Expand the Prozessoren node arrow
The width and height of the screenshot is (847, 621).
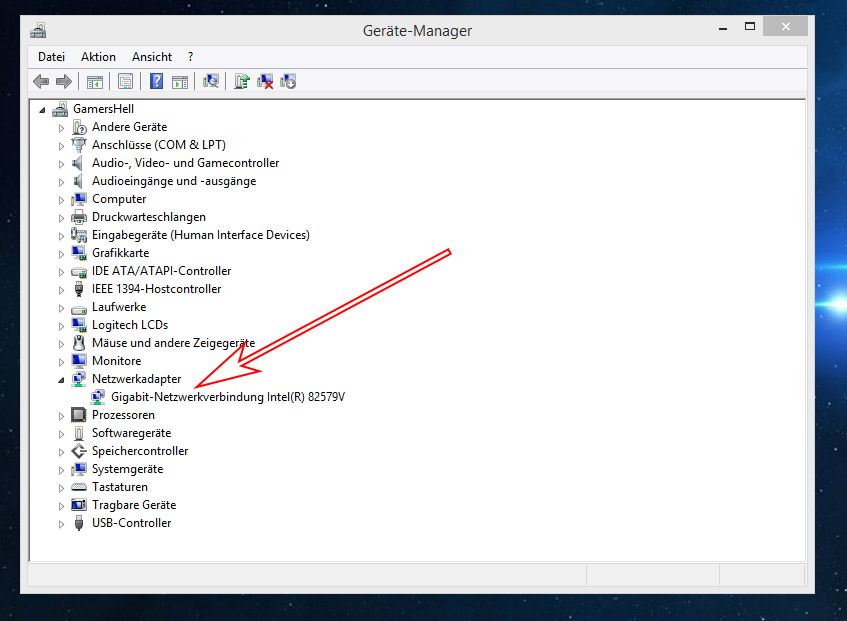[61, 416]
